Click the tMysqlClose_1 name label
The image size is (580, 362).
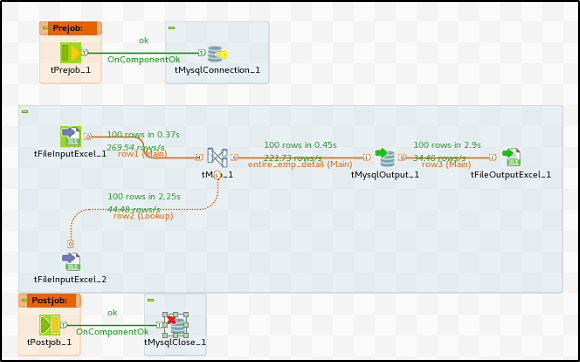[x=175, y=342]
